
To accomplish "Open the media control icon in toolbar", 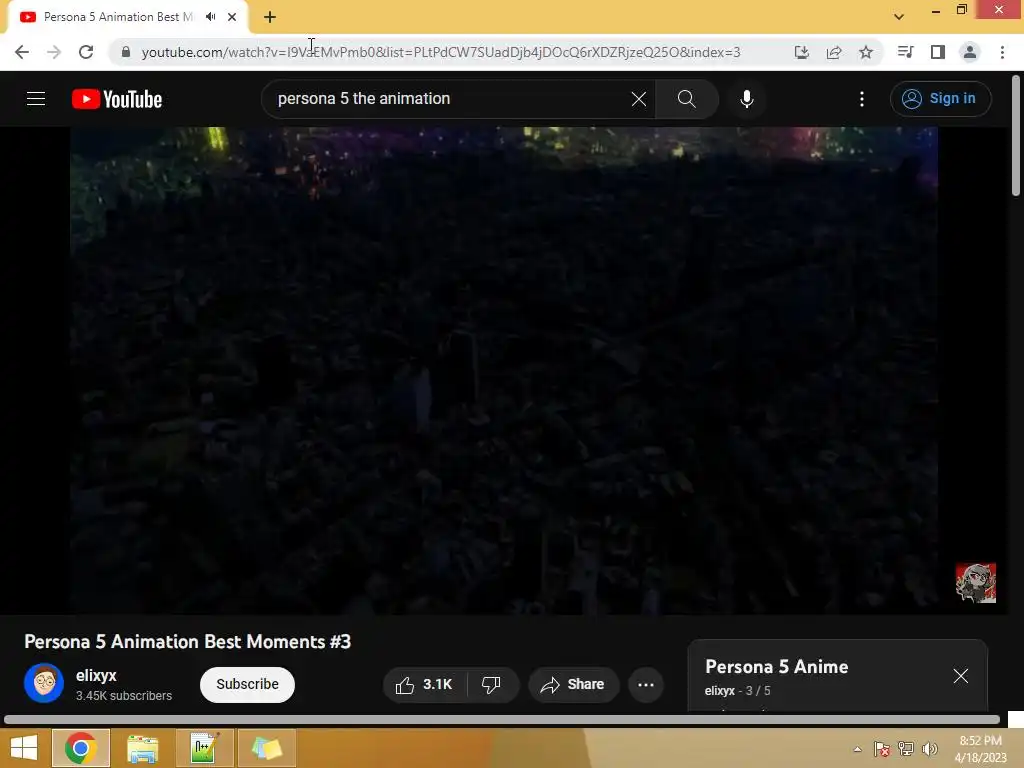I will (905, 52).
